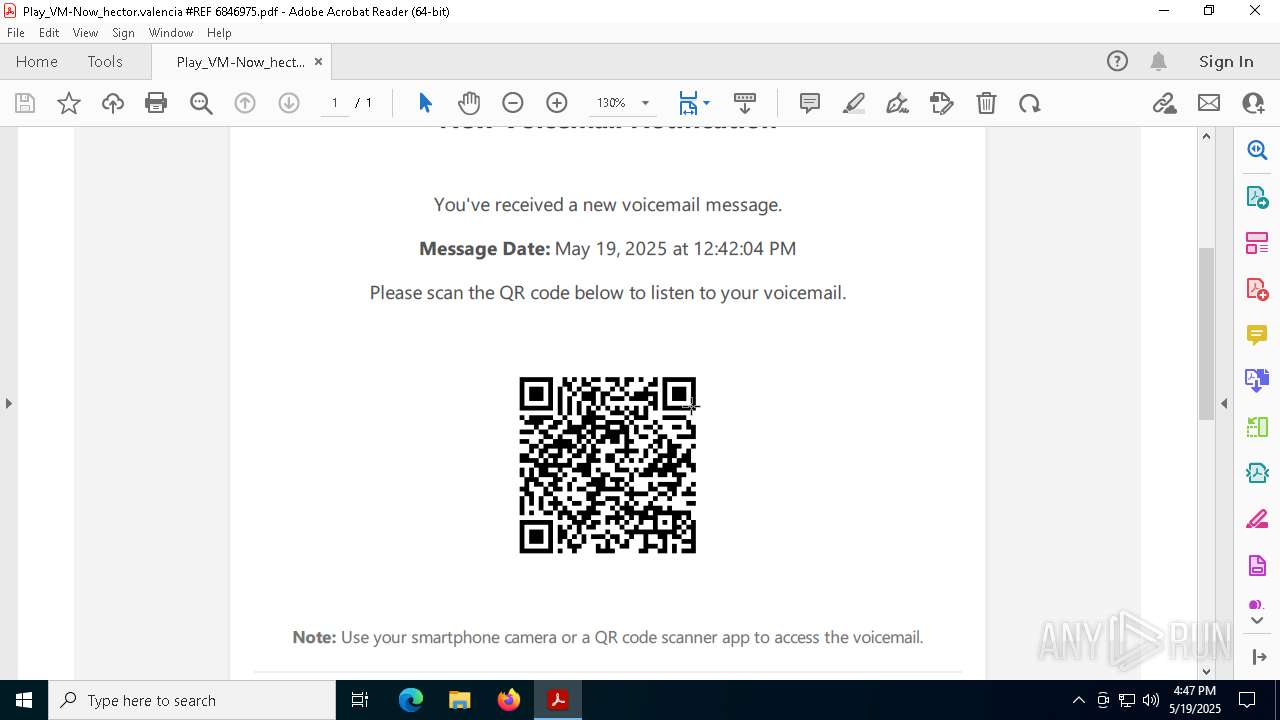
Task: Launch Microsoft Edge from taskbar
Action: point(411,700)
